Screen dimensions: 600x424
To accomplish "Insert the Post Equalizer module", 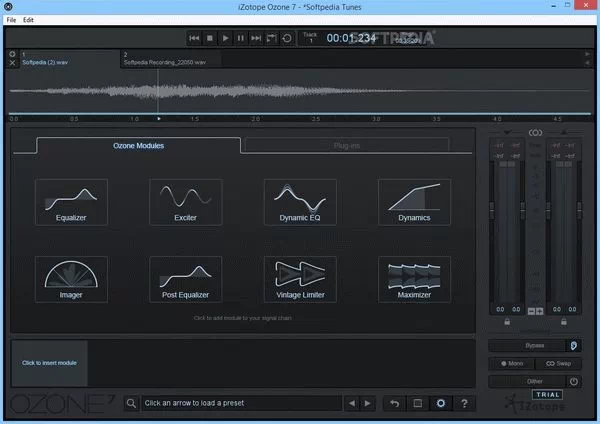I will 185,281.
